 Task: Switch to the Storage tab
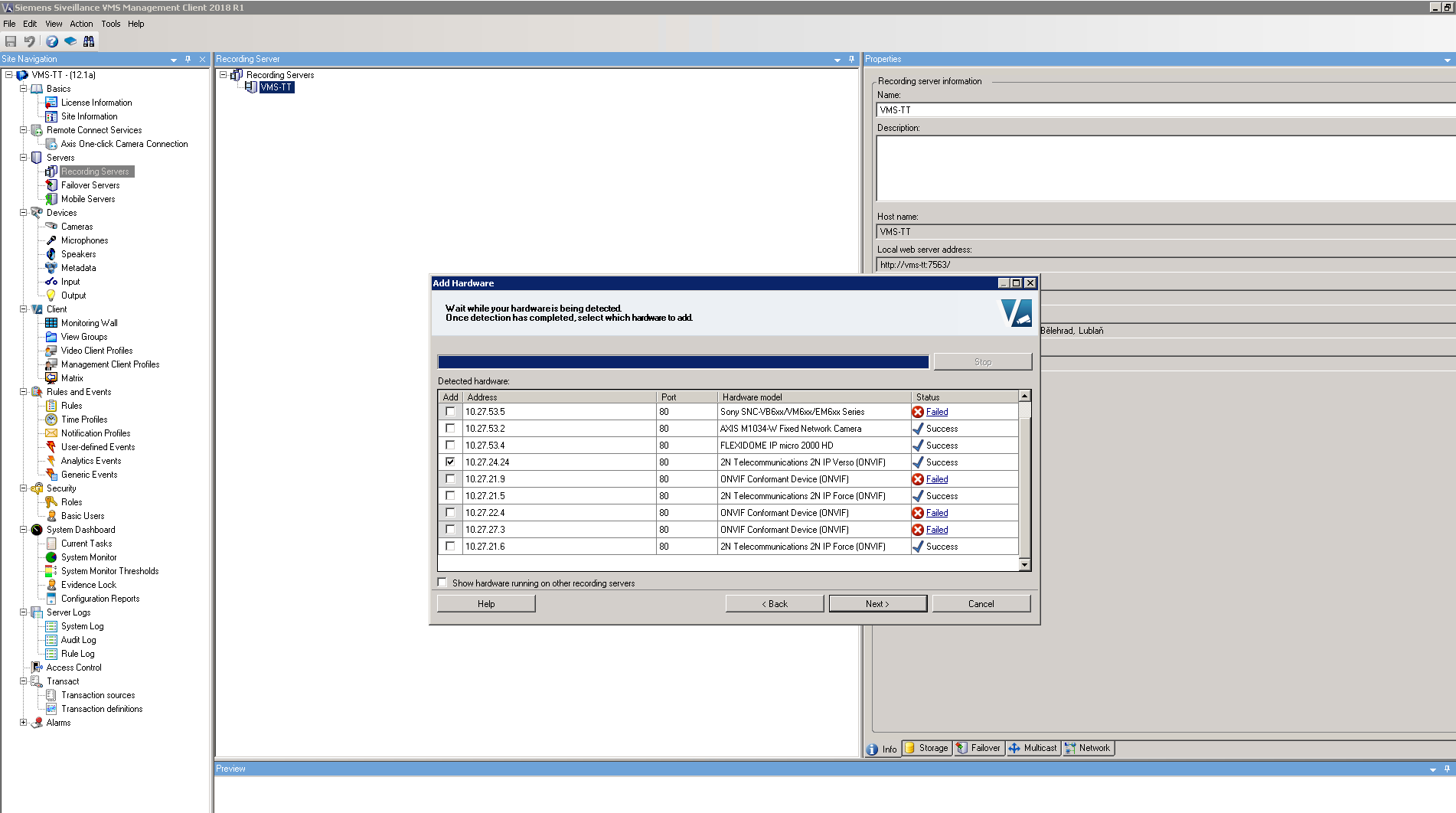pos(927,748)
